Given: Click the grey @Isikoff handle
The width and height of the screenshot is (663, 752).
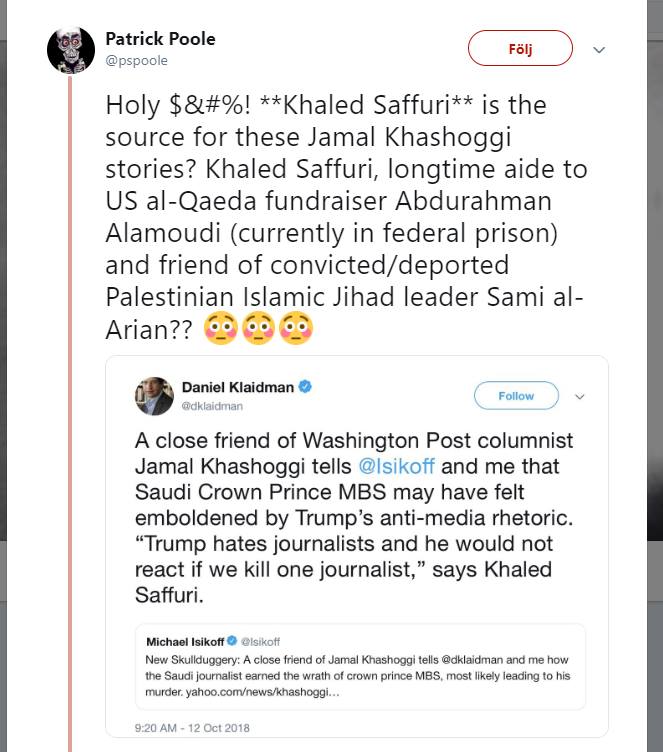Looking at the screenshot, I should (x=260, y=640).
